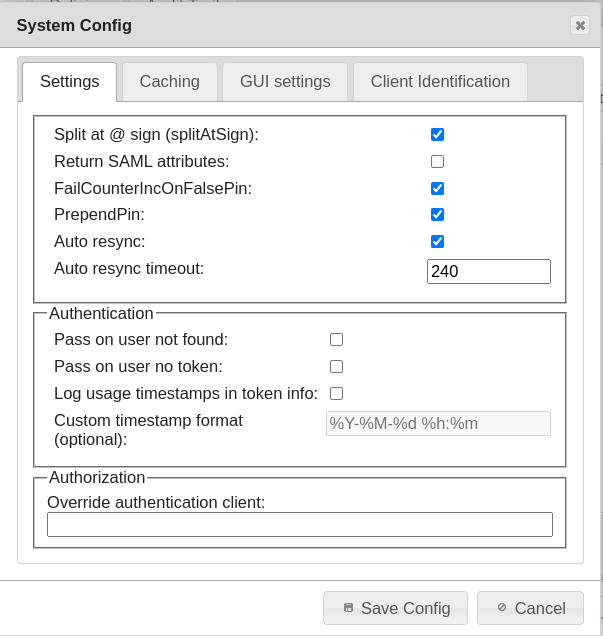Select the Client Identification tab

coord(440,82)
